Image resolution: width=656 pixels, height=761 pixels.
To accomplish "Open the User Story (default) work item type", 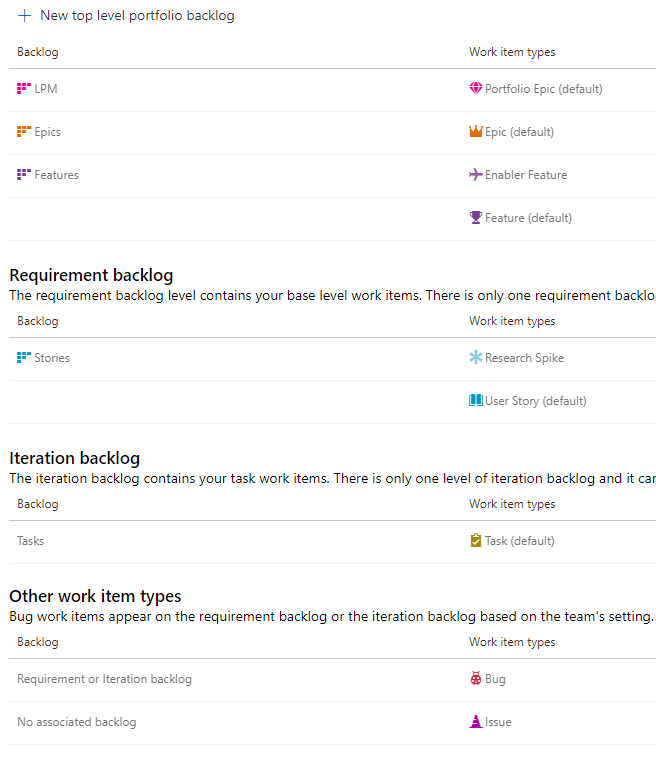I will click(x=528, y=401).
